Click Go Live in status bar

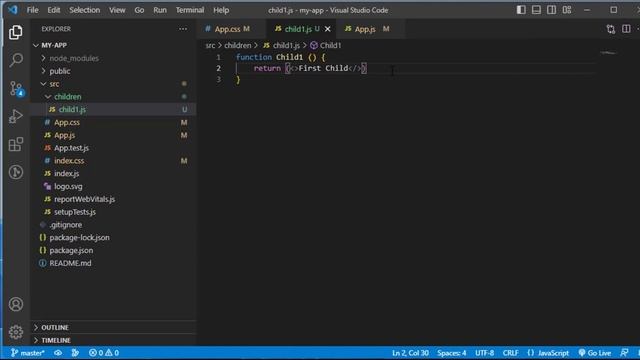595,353
